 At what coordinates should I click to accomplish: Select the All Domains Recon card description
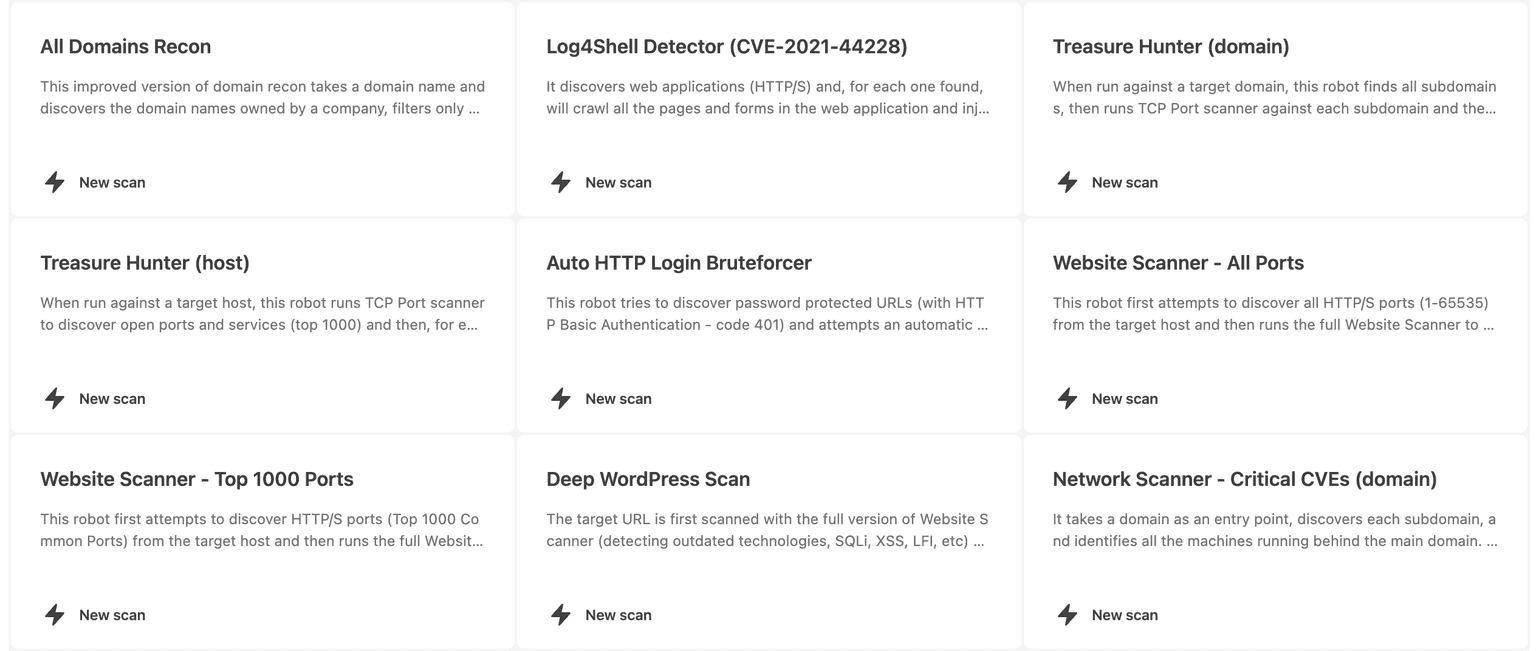tap(262, 97)
